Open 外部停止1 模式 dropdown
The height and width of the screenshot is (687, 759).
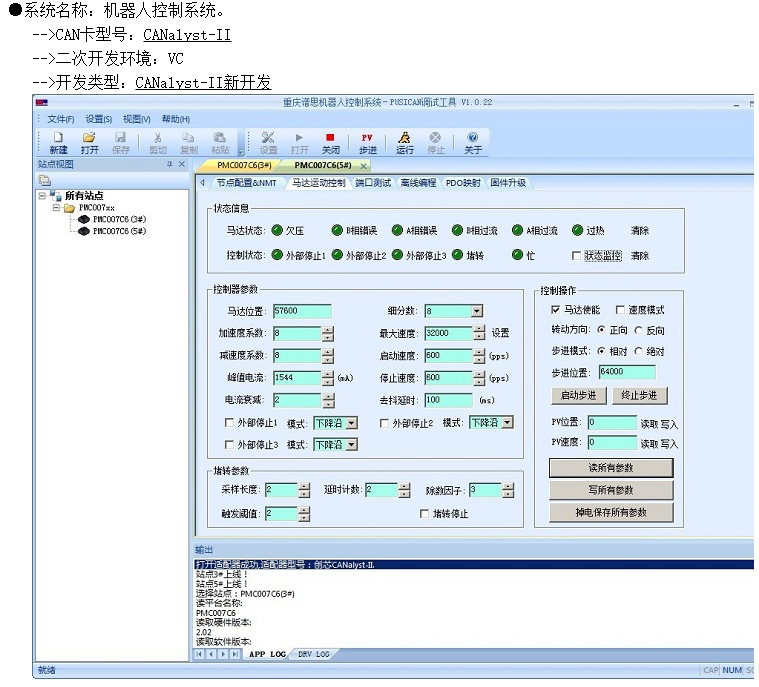click(352, 423)
